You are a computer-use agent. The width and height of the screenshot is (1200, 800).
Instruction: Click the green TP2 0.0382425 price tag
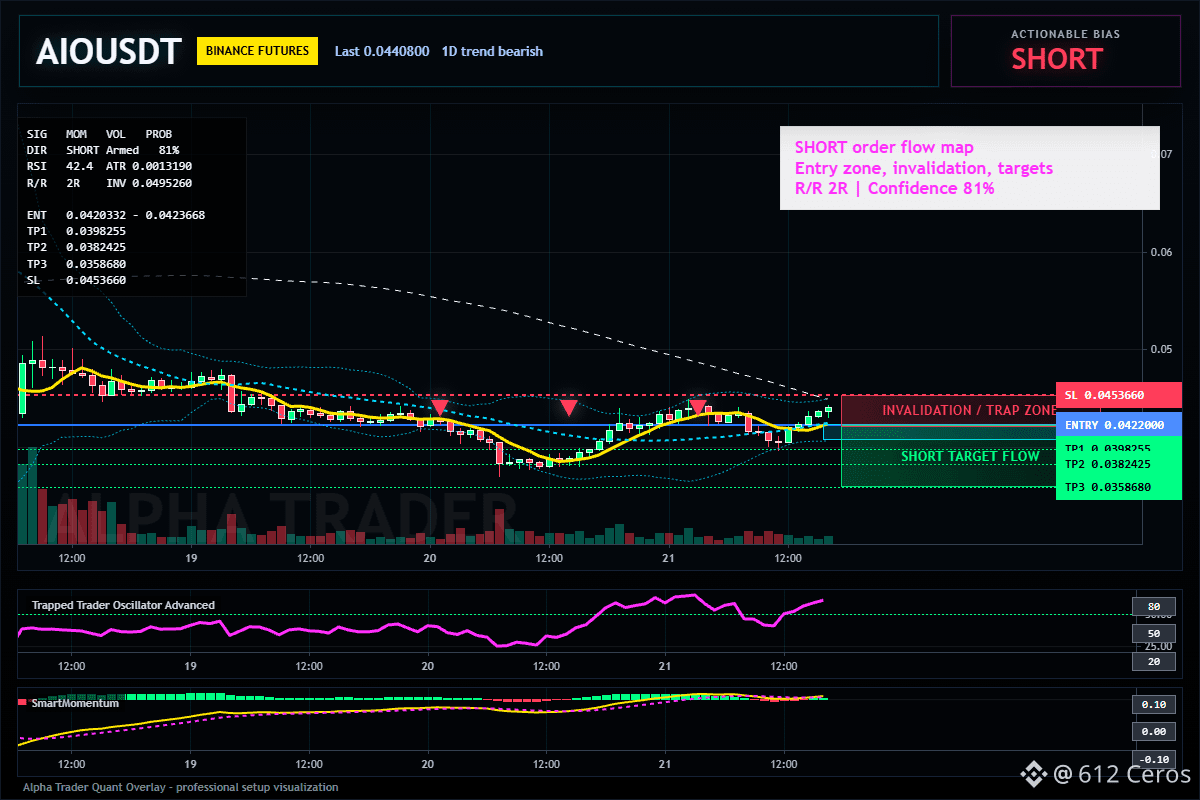(1118, 464)
